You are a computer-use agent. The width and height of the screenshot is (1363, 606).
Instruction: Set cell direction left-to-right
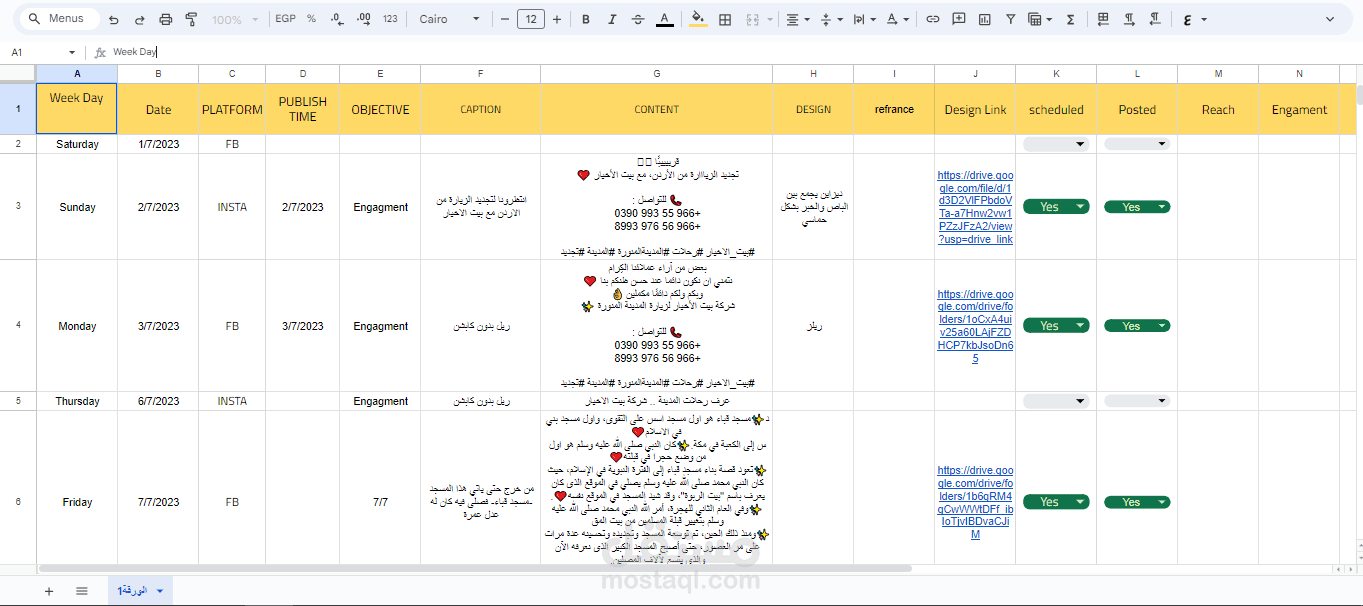(x=1129, y=19)
